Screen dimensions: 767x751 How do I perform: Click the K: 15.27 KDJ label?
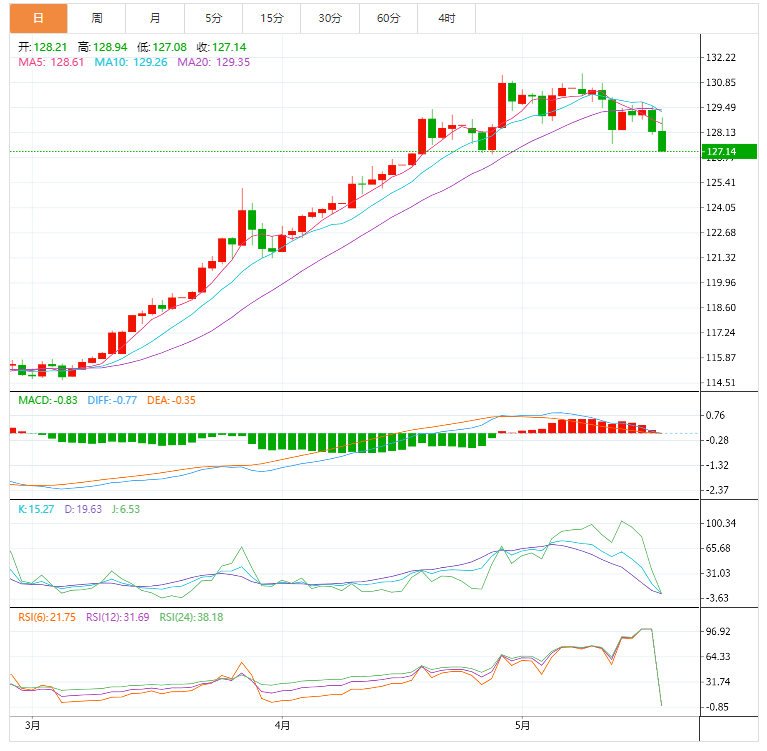(x=38, y=508)
